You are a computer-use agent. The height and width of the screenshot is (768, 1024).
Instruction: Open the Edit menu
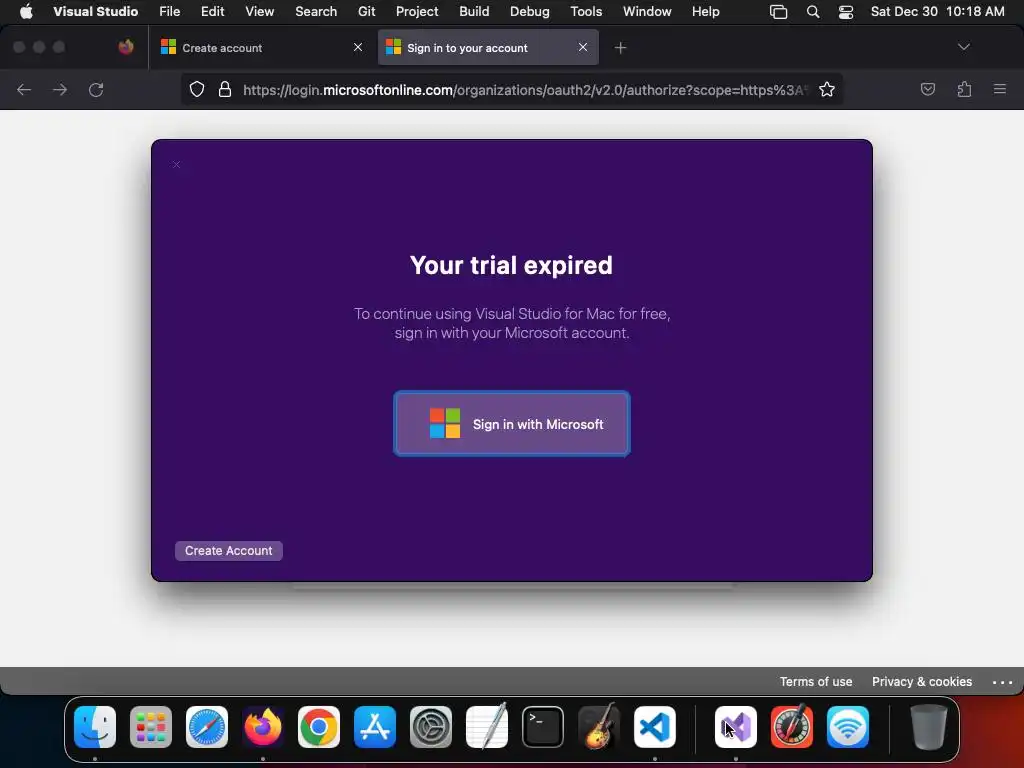point(212,11)
